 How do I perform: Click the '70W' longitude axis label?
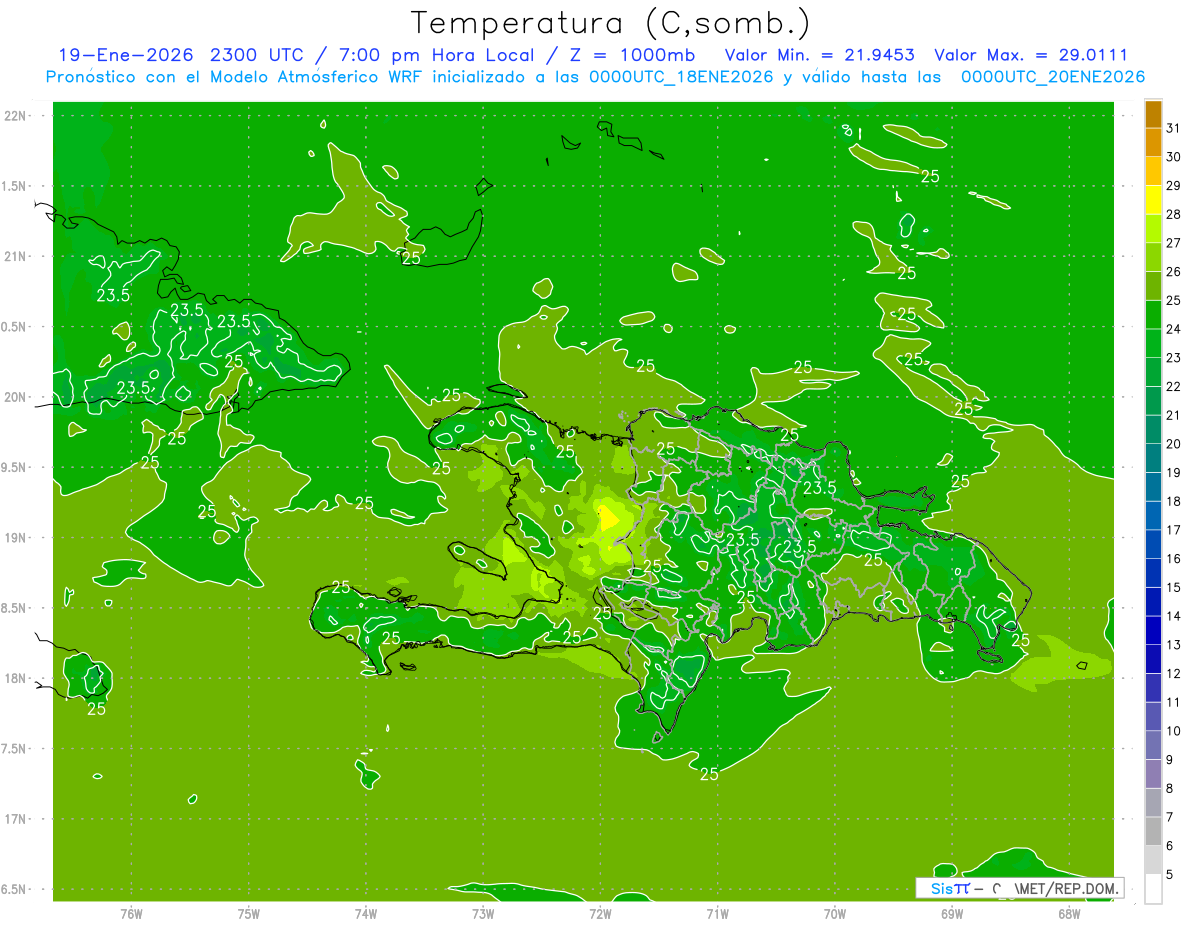[x=835, y=913]
